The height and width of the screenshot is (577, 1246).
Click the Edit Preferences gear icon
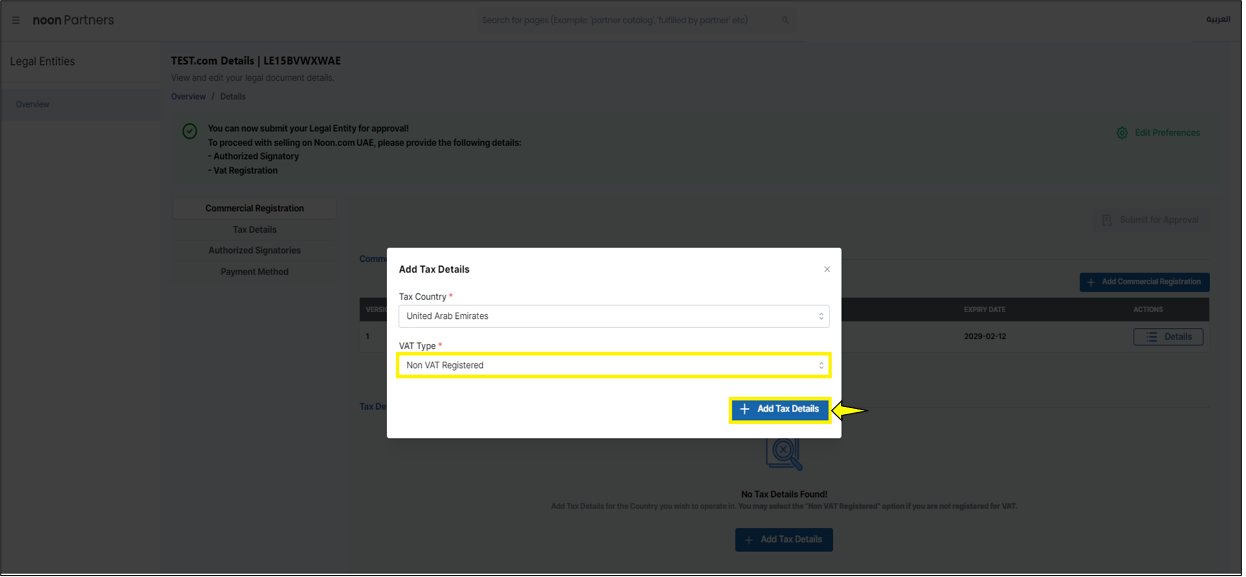(x=1122, y=133)
